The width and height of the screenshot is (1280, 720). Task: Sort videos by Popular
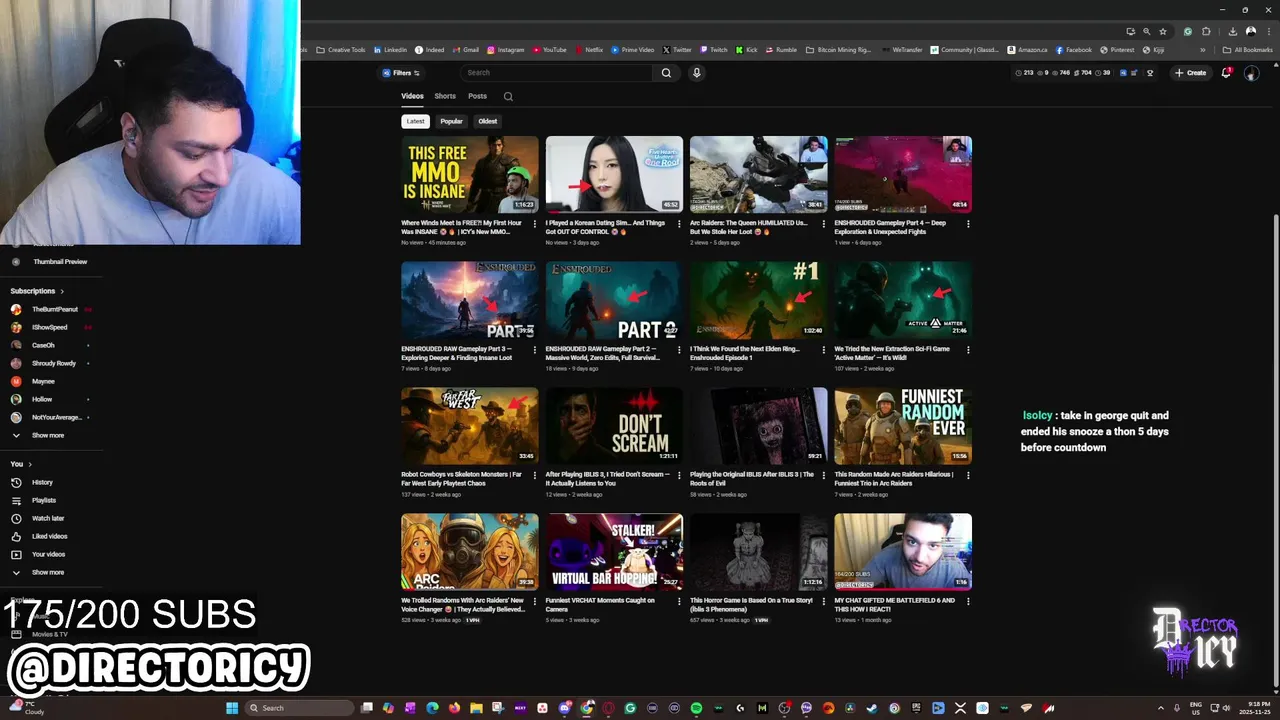point(452,121)
